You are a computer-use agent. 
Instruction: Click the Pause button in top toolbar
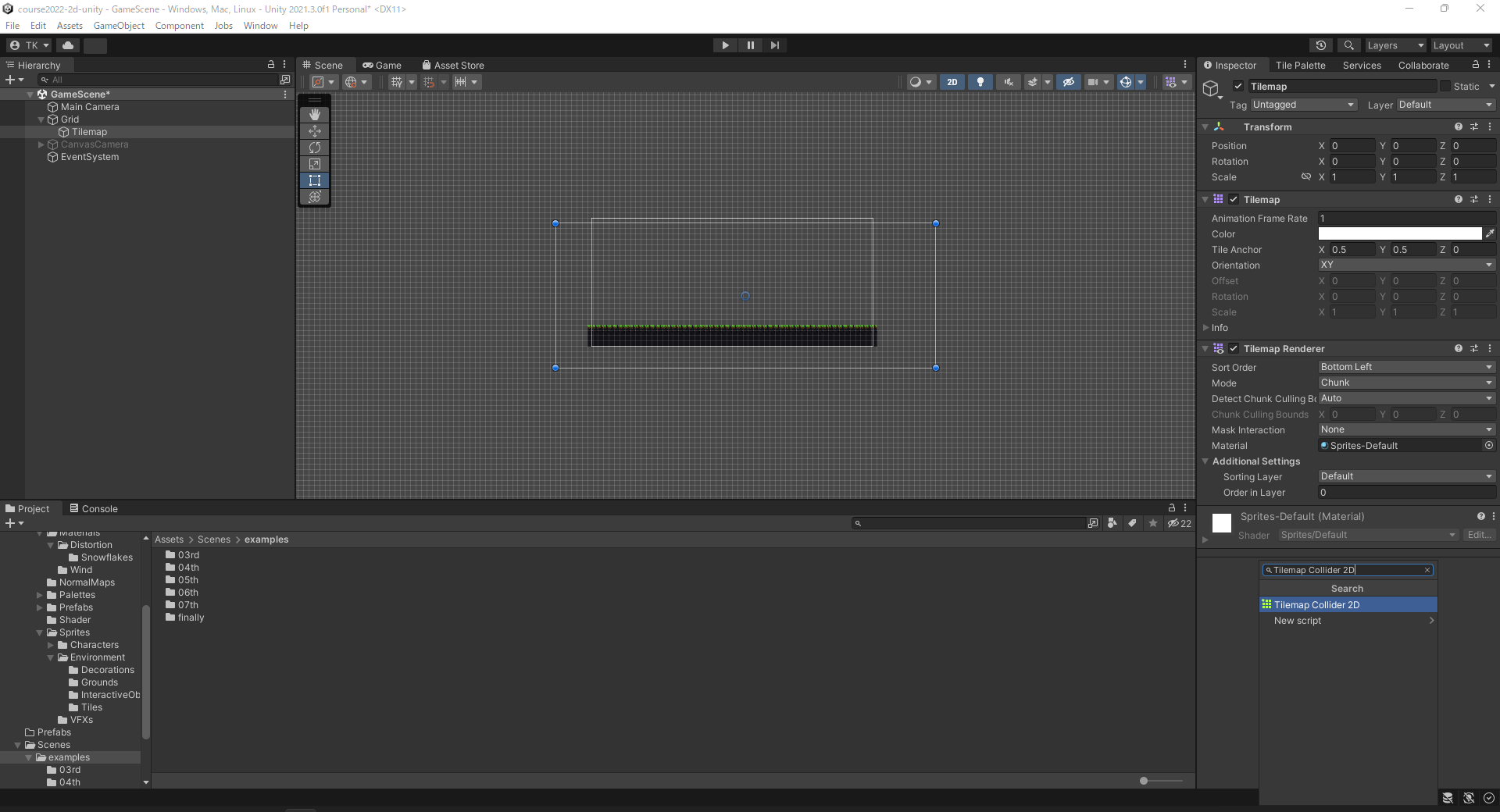coord(750,45)
